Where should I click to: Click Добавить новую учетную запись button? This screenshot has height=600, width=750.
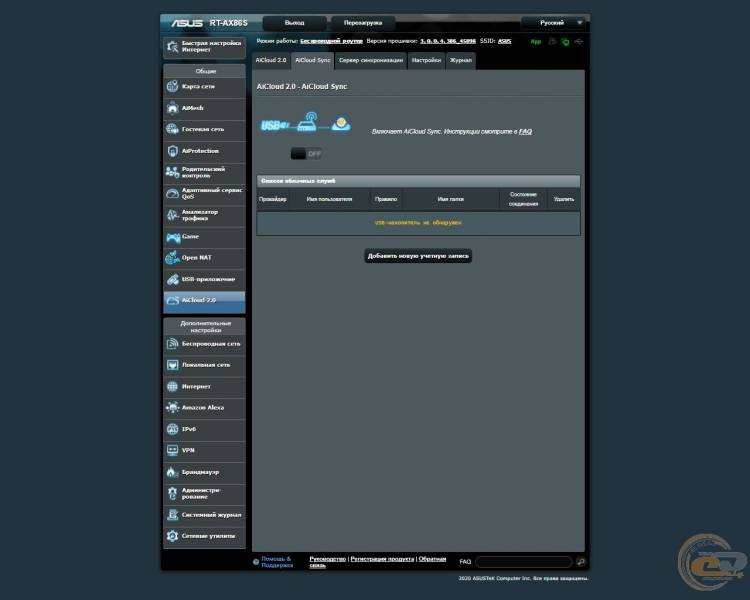[418, 256]
